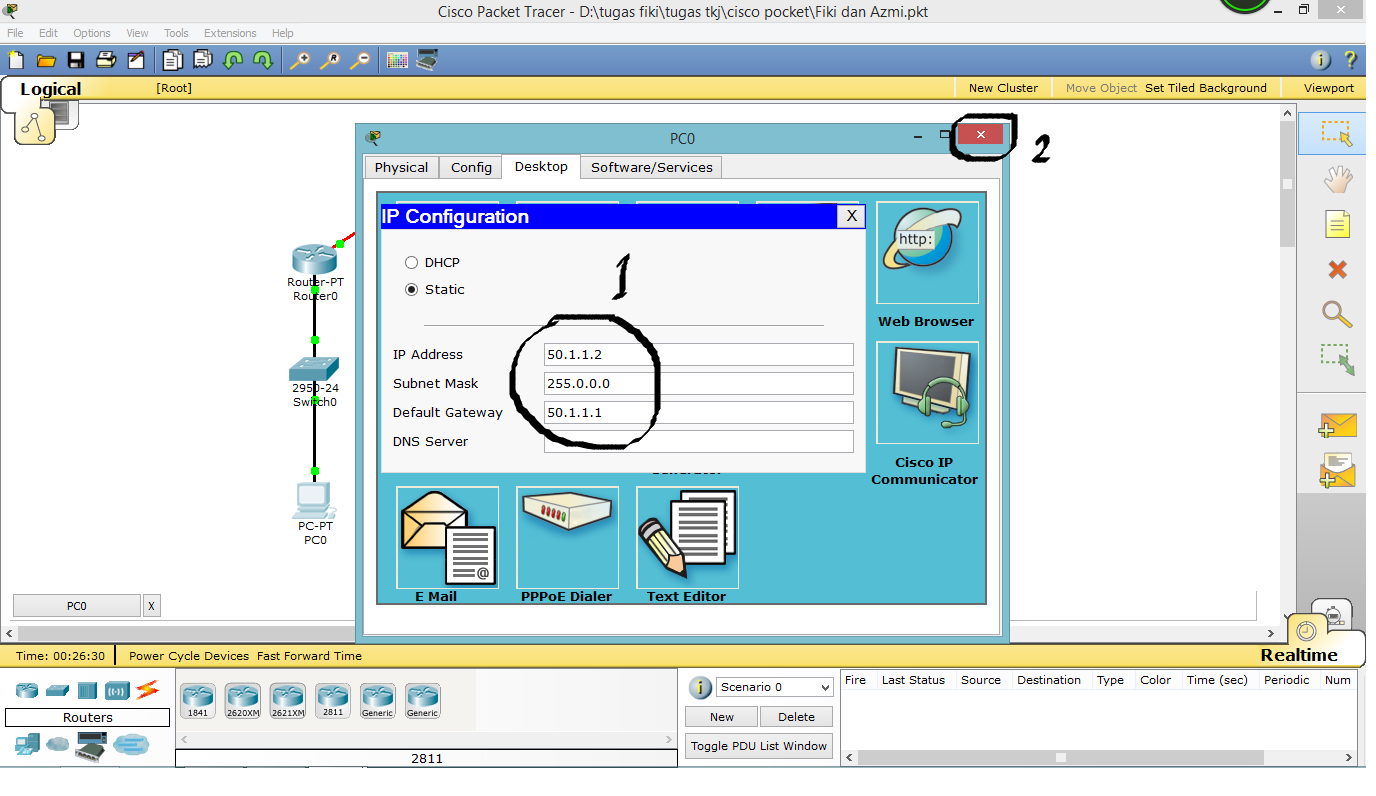
Task: Activate the Move Layout hand tool
Action: point(1337,179)
